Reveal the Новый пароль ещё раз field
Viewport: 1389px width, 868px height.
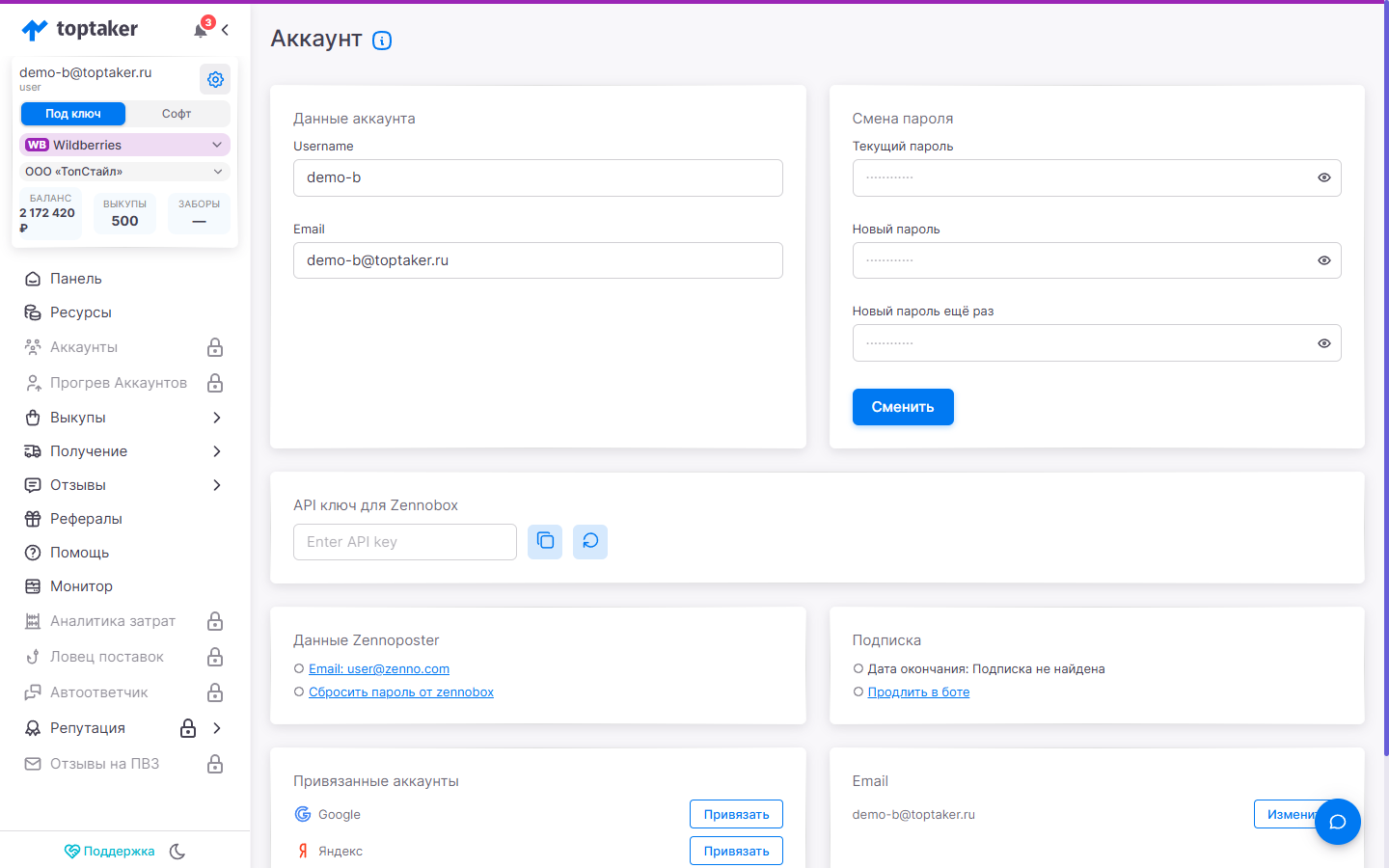pos(1323,343)
